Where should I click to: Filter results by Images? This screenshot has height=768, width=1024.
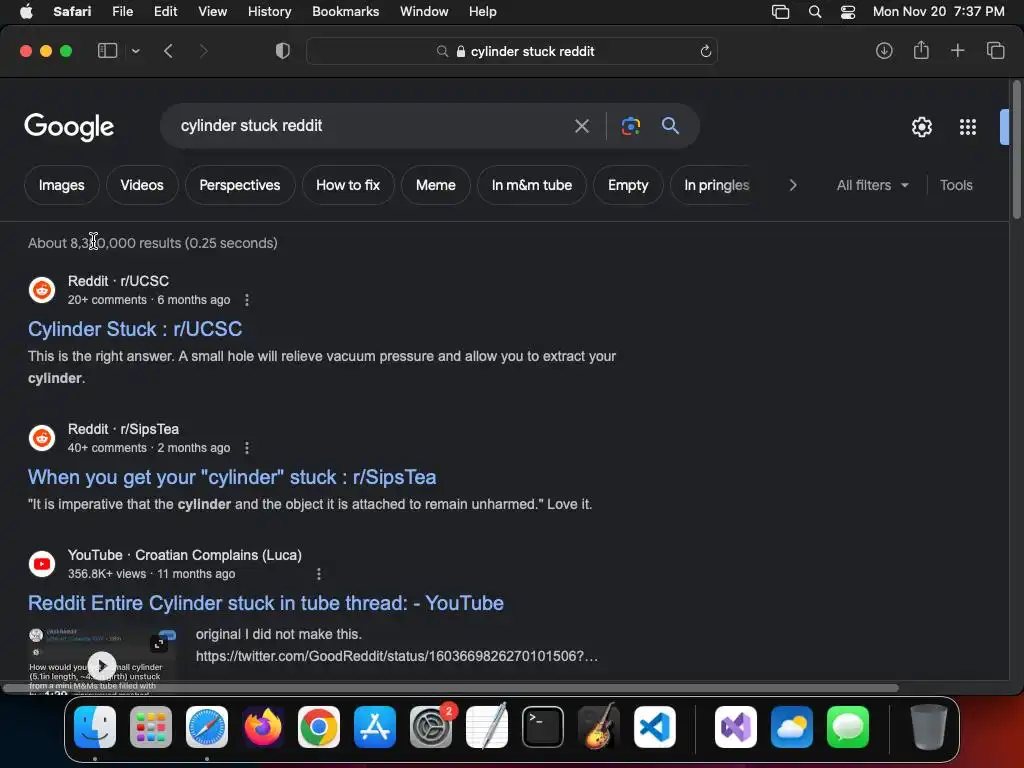61,185
